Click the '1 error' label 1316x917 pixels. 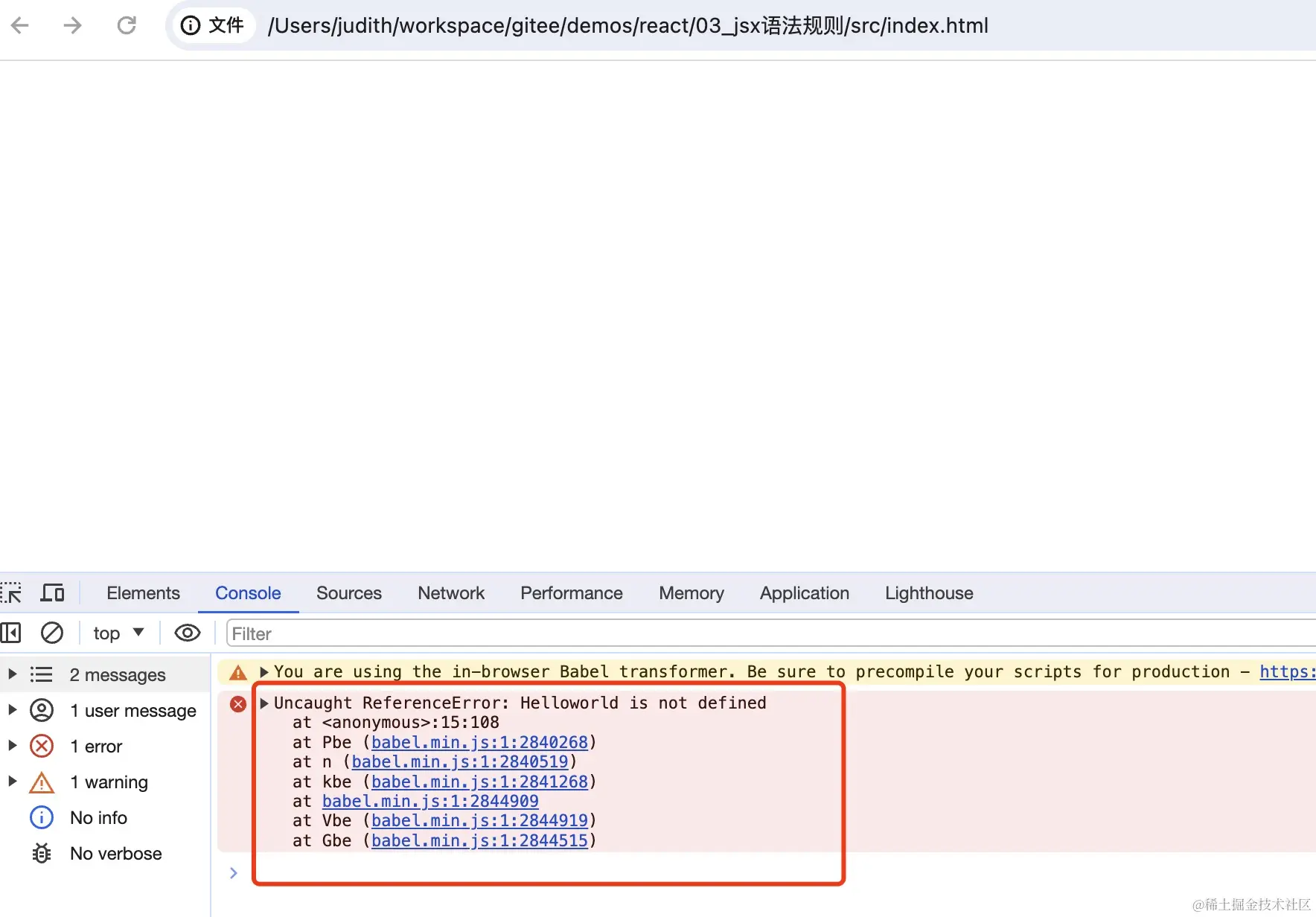point(96,746)
